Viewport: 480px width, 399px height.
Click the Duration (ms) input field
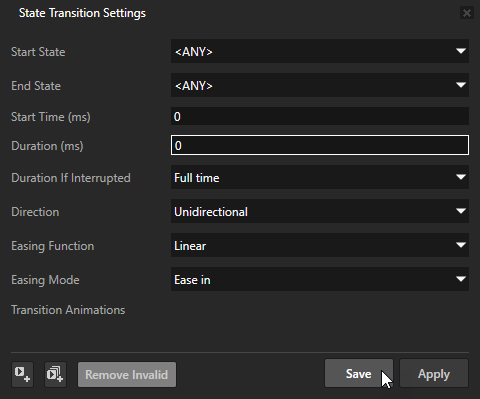[320, 145]
